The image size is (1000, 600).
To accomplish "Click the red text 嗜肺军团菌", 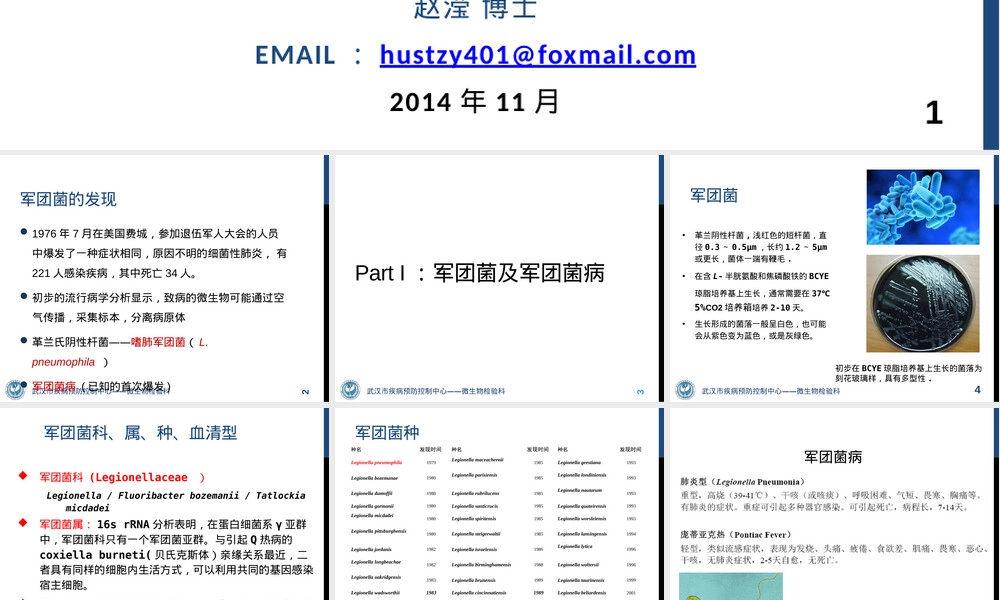I will (x=158, y=342).
